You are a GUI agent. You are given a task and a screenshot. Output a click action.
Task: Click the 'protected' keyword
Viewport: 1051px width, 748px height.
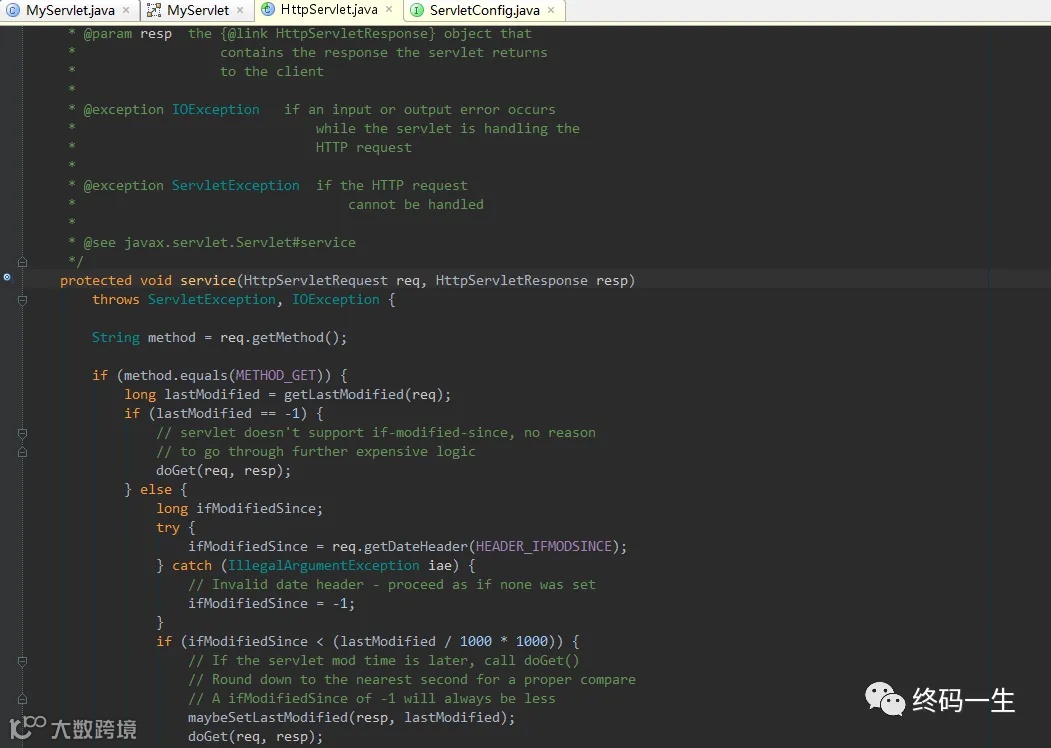(x=96, y=280)
